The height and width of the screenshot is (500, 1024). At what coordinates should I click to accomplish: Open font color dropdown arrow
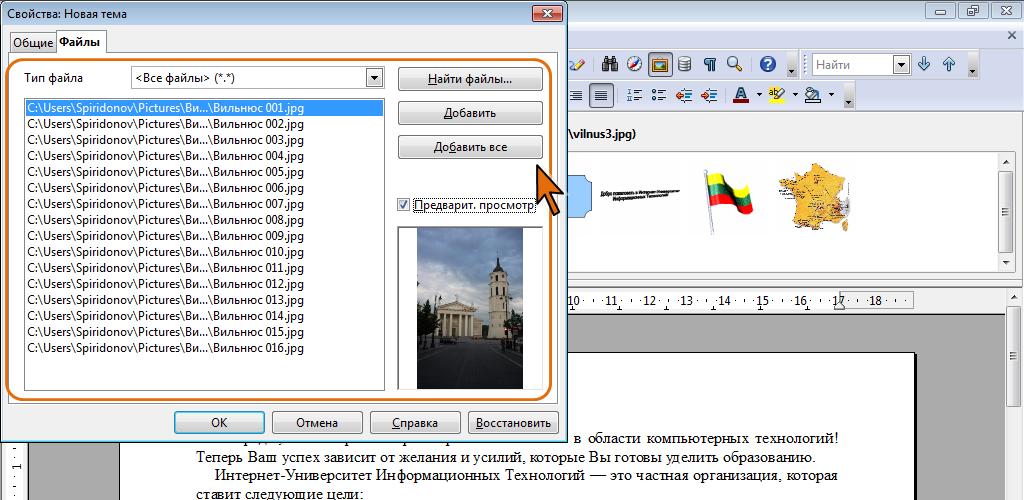[758, 96]
